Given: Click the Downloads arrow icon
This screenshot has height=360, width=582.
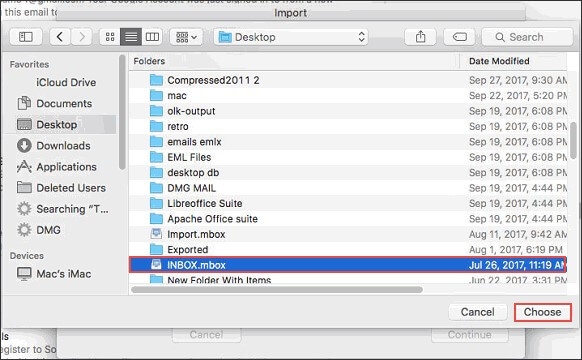Looking at the screenshot, I should click(24, 145).
